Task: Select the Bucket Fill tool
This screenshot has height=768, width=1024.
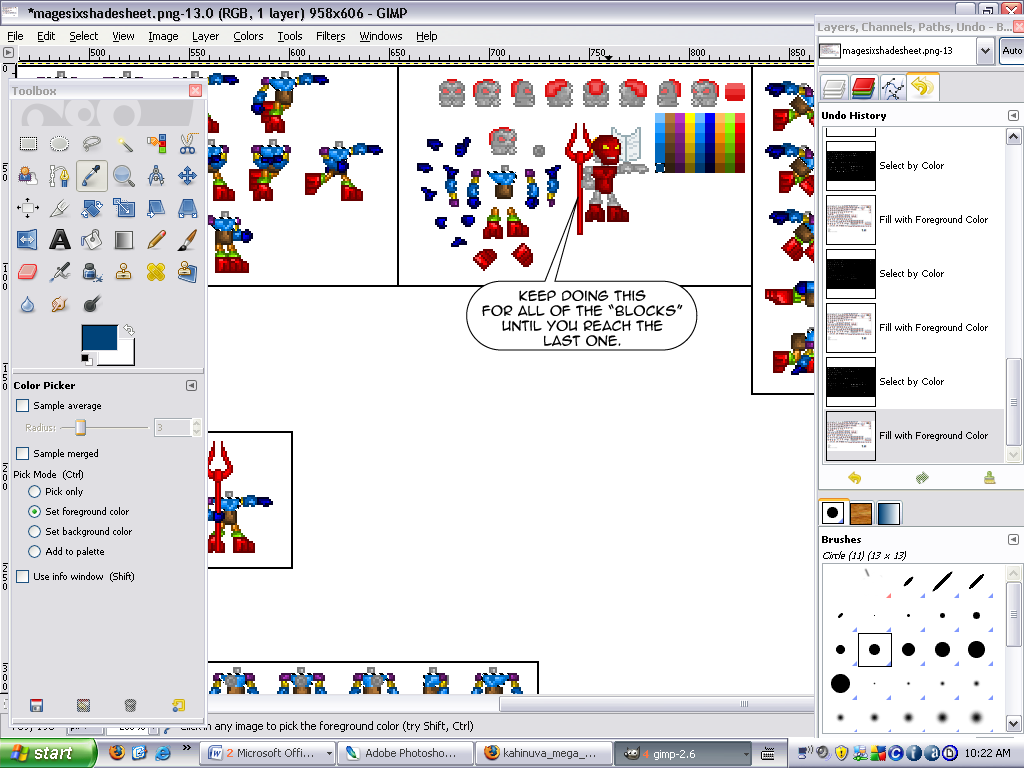Action: click(91, 240)
